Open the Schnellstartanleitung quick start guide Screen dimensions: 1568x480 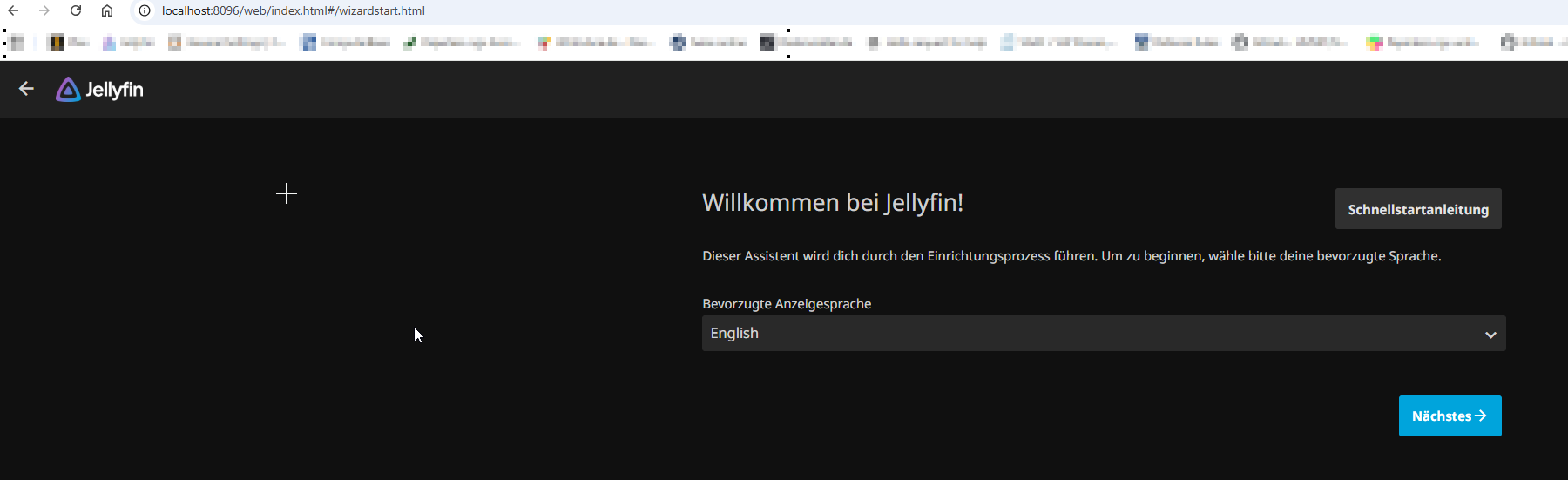click(x=1418, y=209)
